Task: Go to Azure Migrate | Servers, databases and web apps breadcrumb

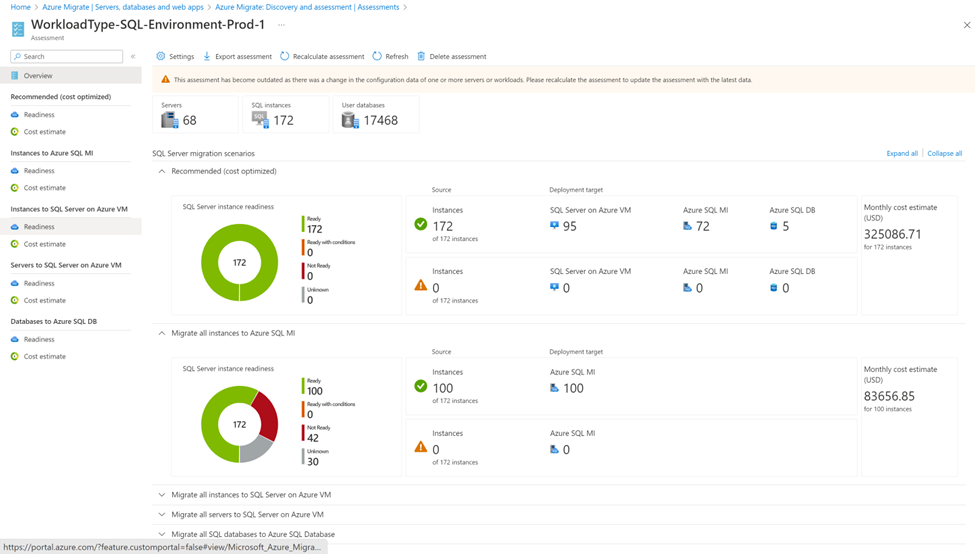Action: click(x=122, y=7)
